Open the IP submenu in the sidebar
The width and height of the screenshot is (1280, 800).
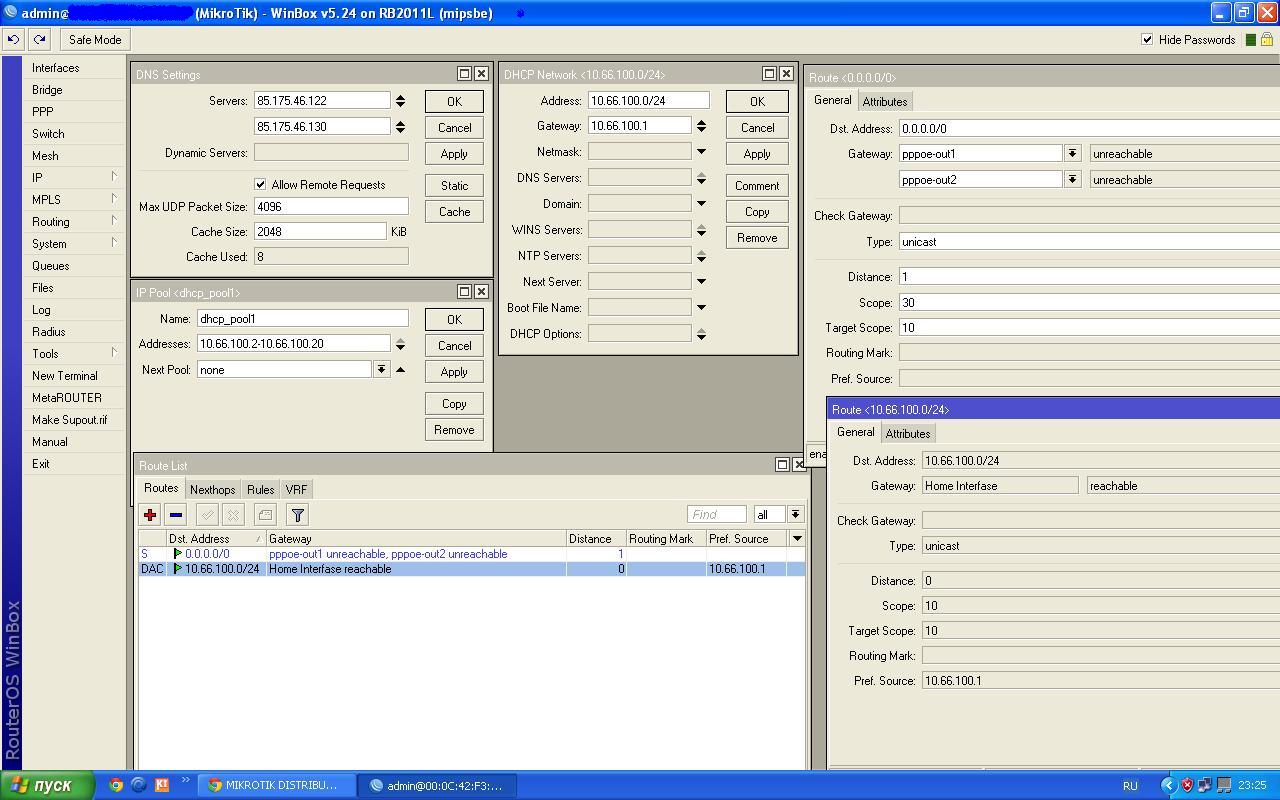tap(75, 178)
